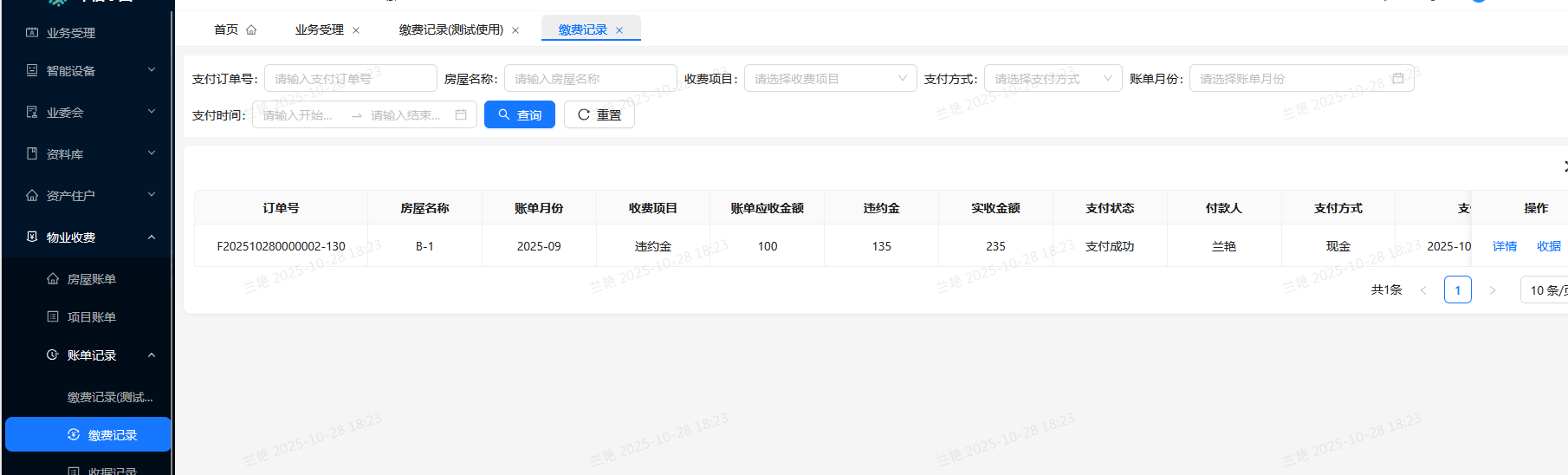Click the 查询 search button
The width and height of the screenshot is (1568, 475).
point(520,114)
